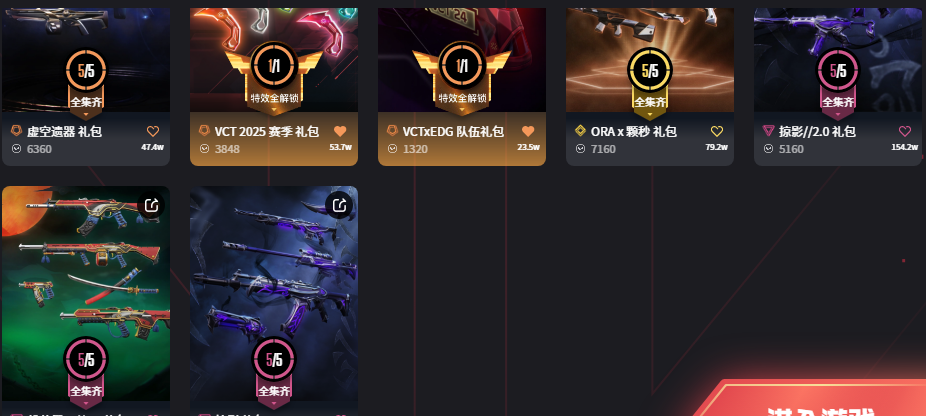The image size is (926, 416).
Task: Open the 虚空遮器 礼包 title
Action: (x=64, y=131)
